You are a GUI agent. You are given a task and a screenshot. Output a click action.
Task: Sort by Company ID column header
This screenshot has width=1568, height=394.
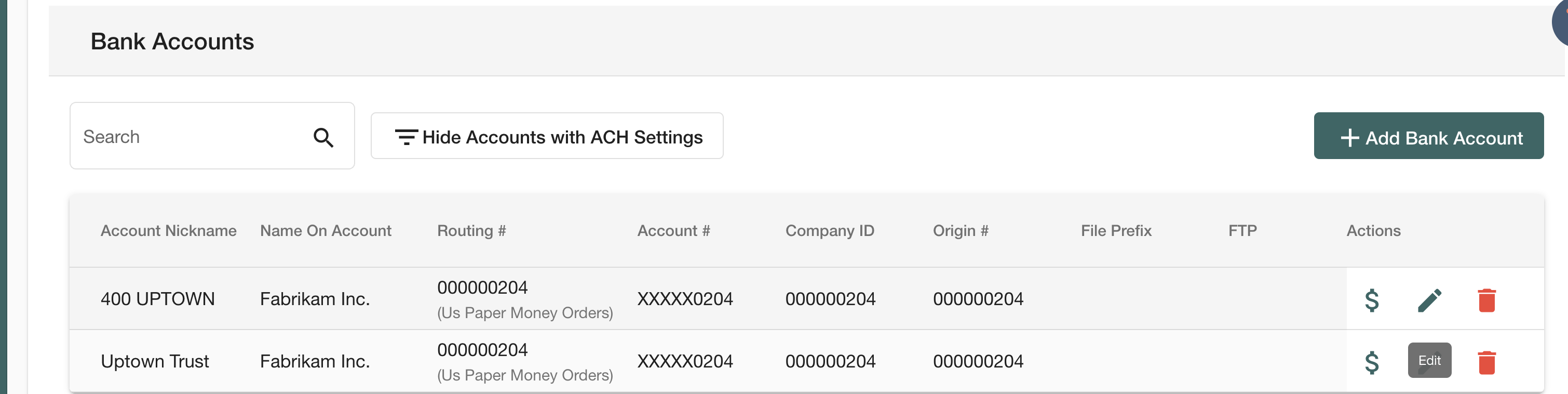pyautogui.click(x=830, y=231)
